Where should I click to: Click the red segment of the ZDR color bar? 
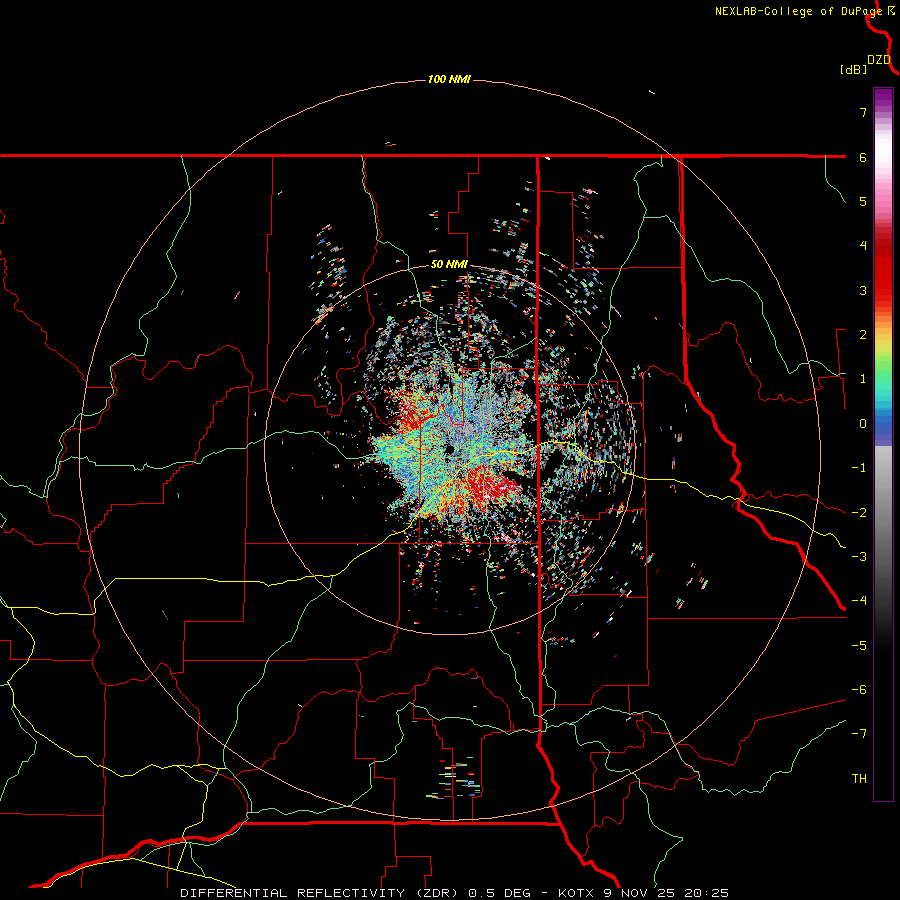tap(883, 270)
